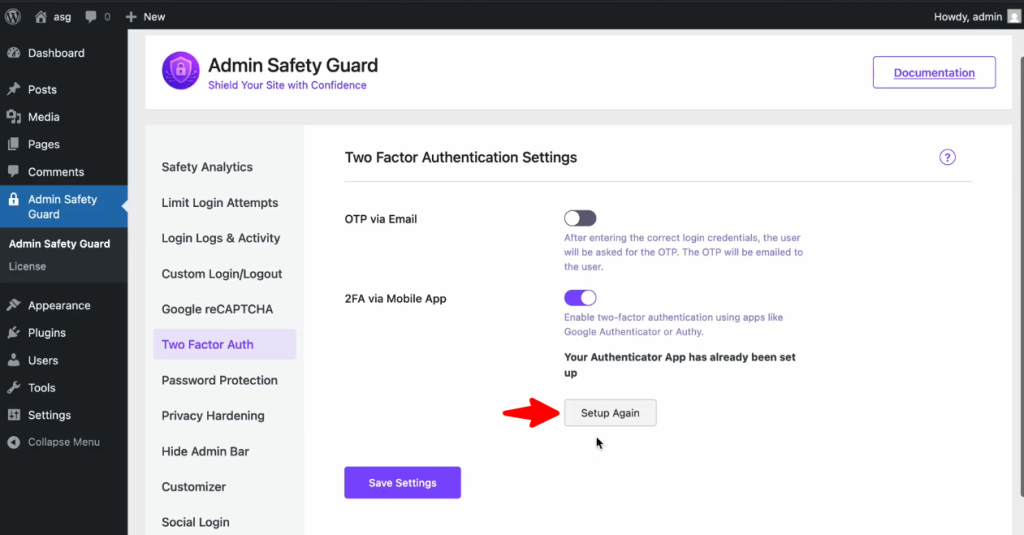The image size is (1024, 535).
Task: Enable the OTP via Email toggle
Action: coord(580,218)
